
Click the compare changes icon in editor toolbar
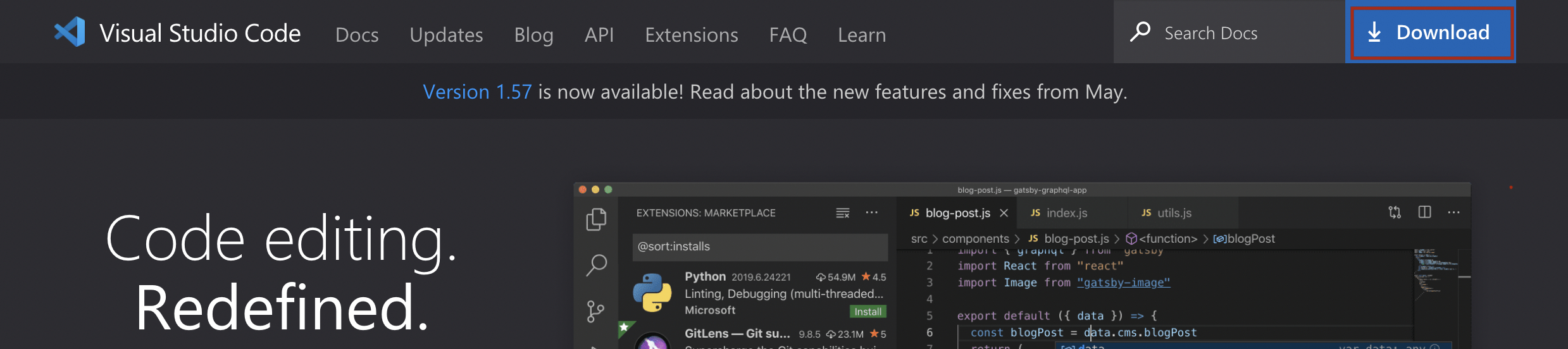tap(1395, 212)
